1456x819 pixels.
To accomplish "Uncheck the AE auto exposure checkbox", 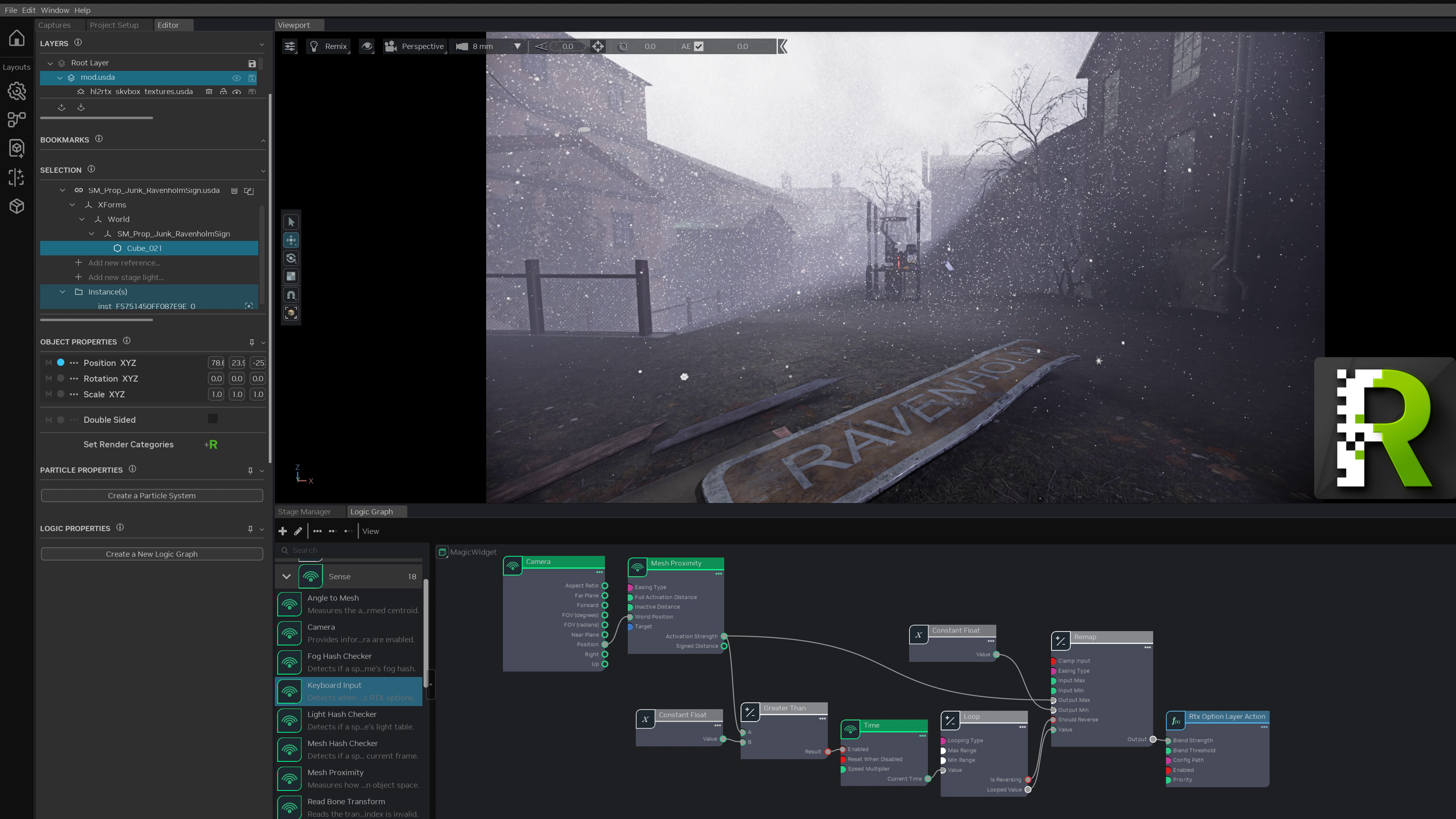I will [698, 46].
